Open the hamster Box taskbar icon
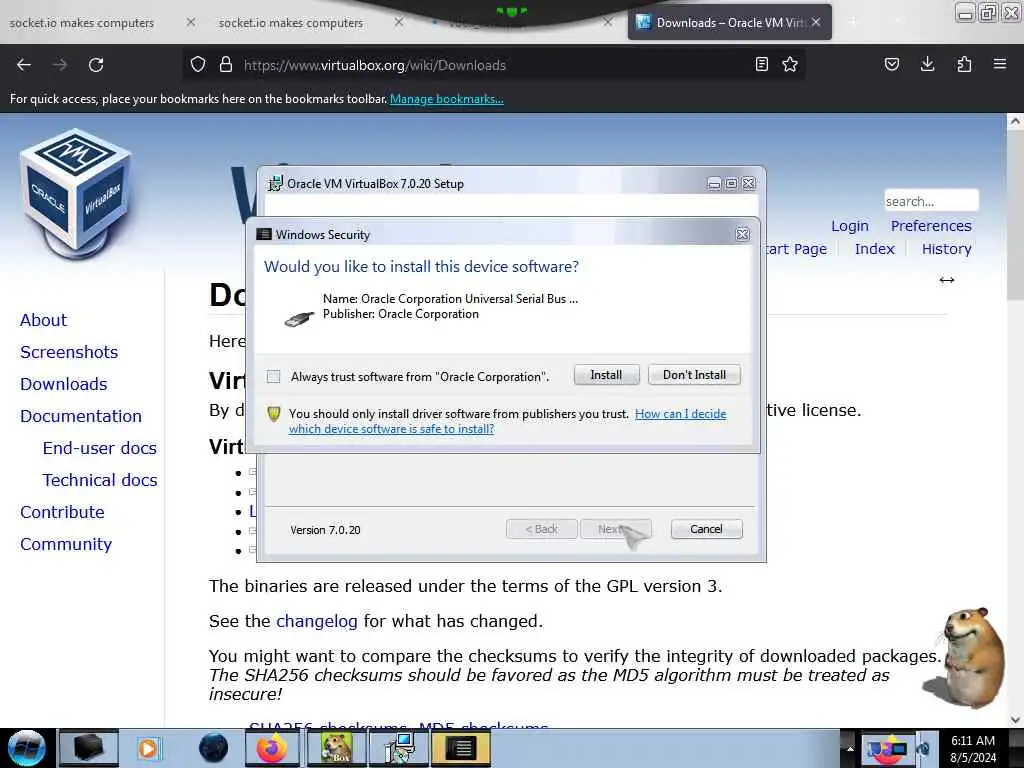 click(336, 748)
